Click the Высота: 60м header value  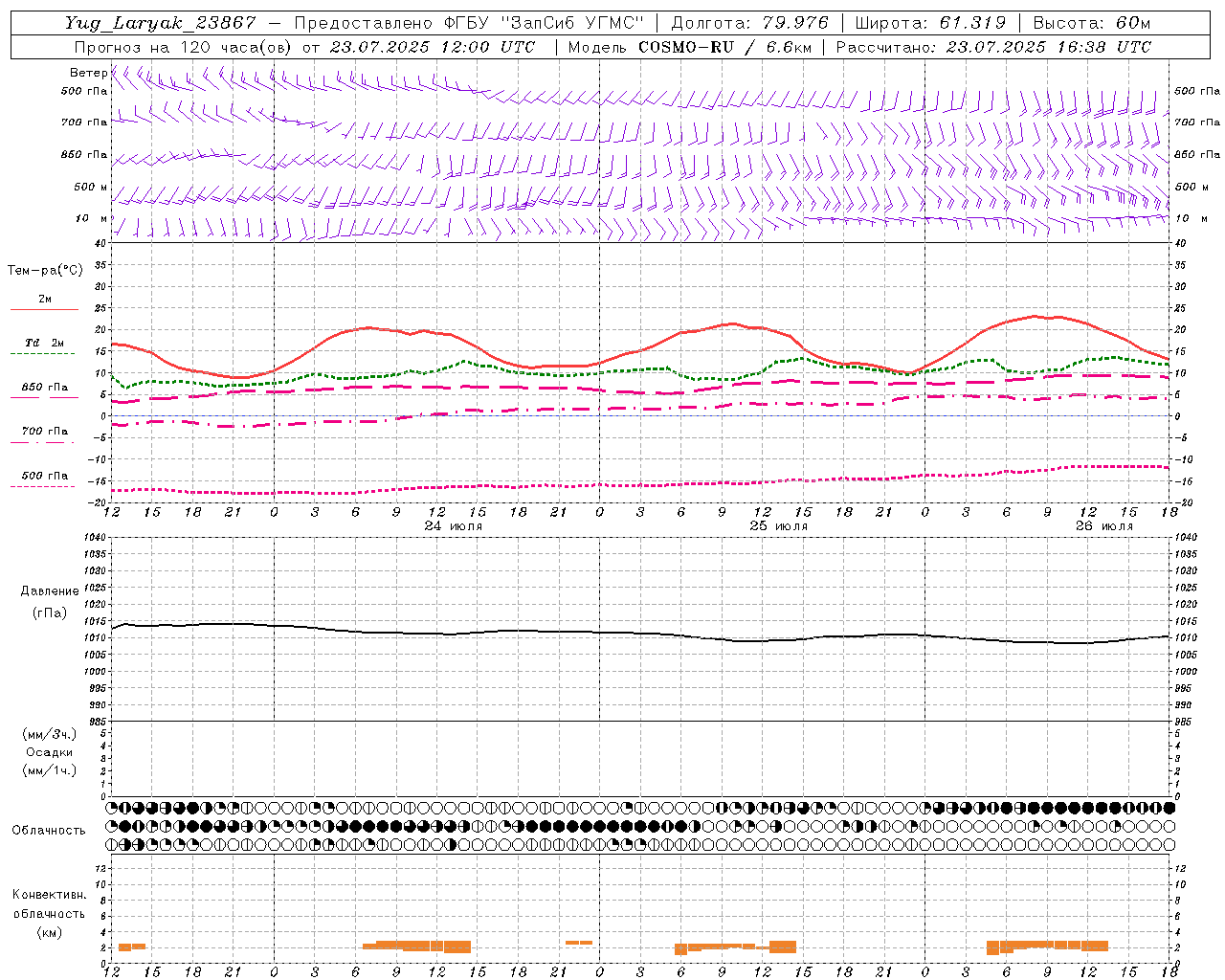[x=1092, y=23]
